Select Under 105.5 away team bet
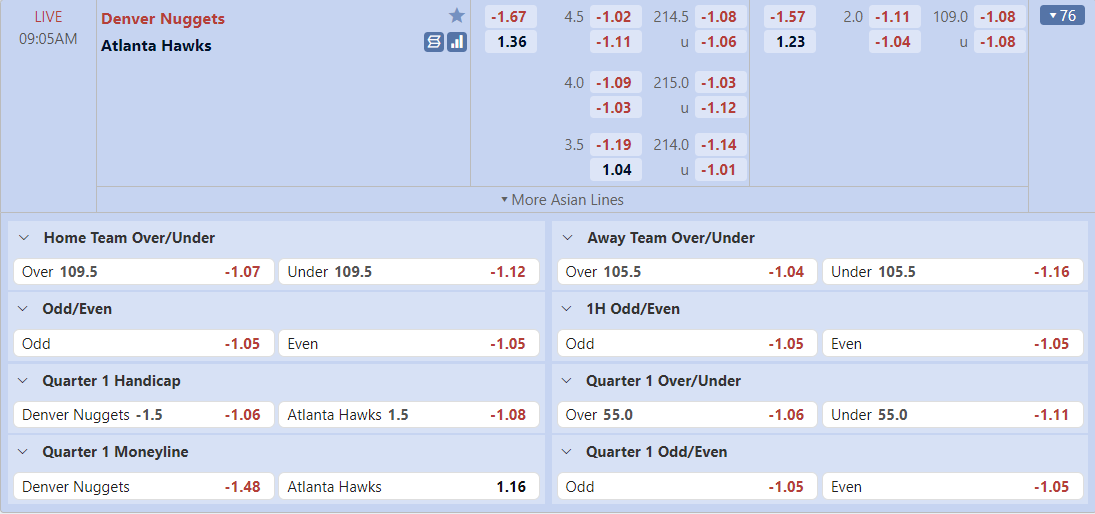The width and height of the screenshot is (1095, 514). (x=953, y=272)
